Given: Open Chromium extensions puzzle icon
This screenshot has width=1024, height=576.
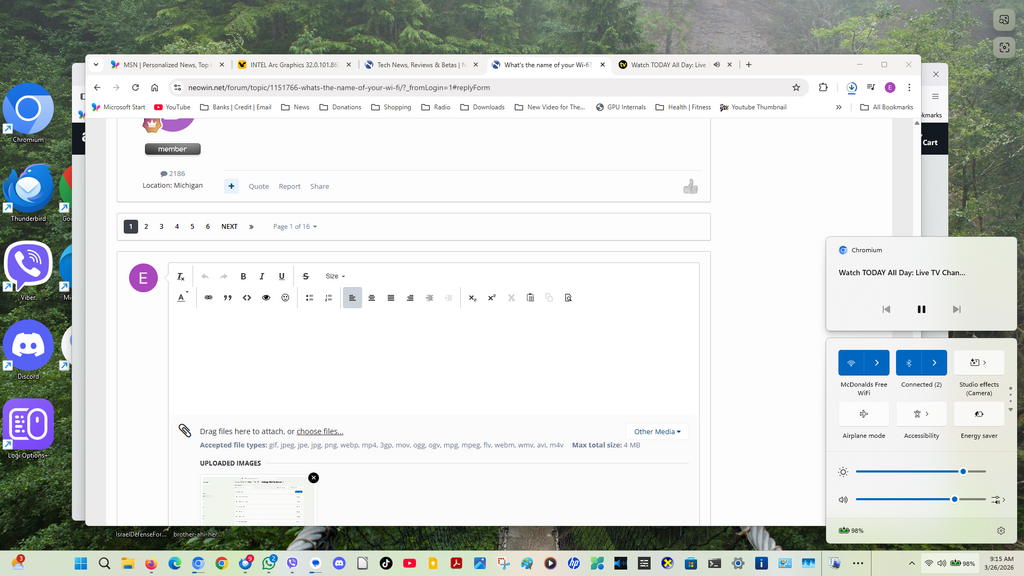Looking at the screenshot, I should [x=823, y=88].
